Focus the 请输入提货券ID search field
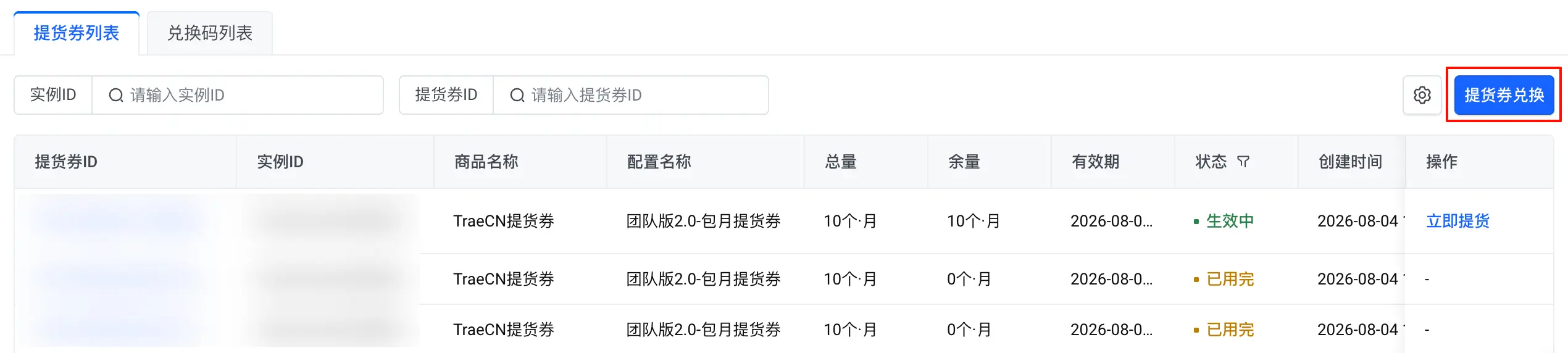 click(631, 95)
